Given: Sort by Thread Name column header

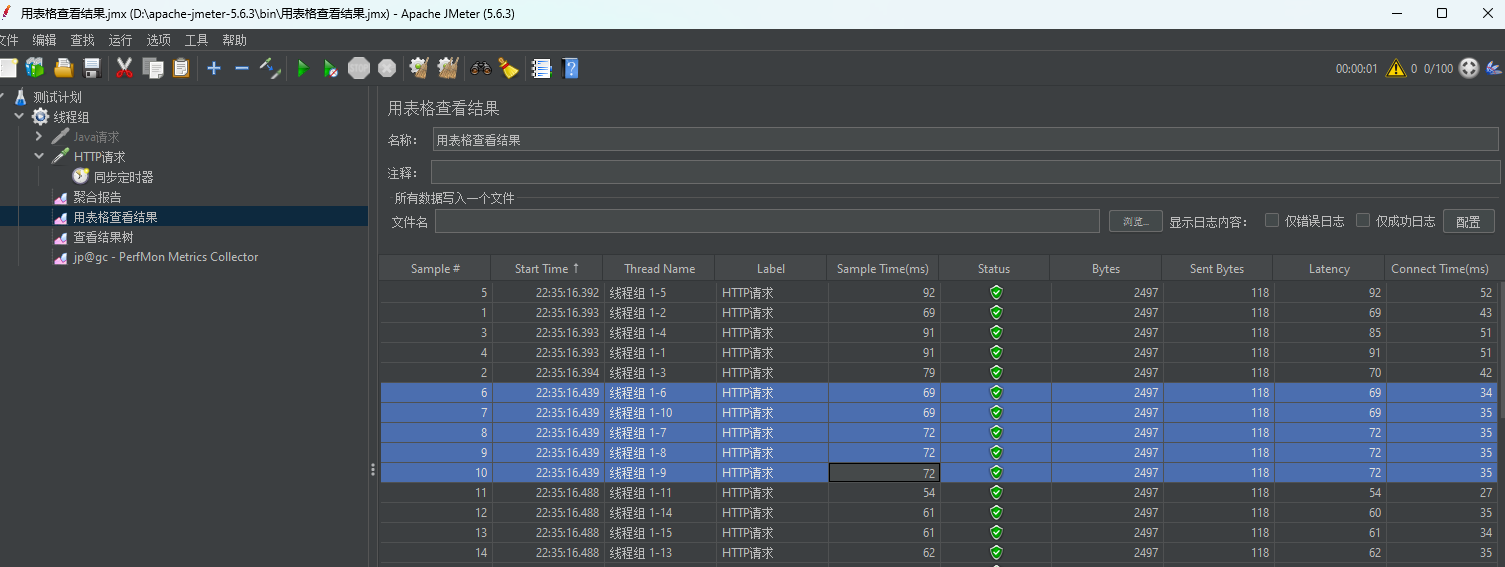Looking at the screenshot, I should (659, 268).
